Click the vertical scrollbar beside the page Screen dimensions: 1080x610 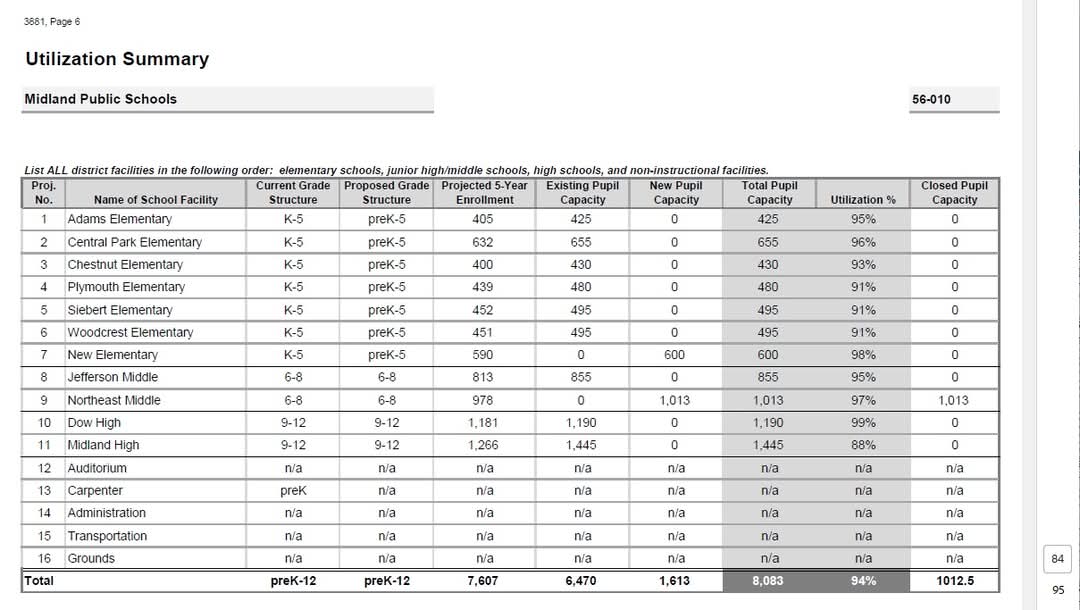1029,305
